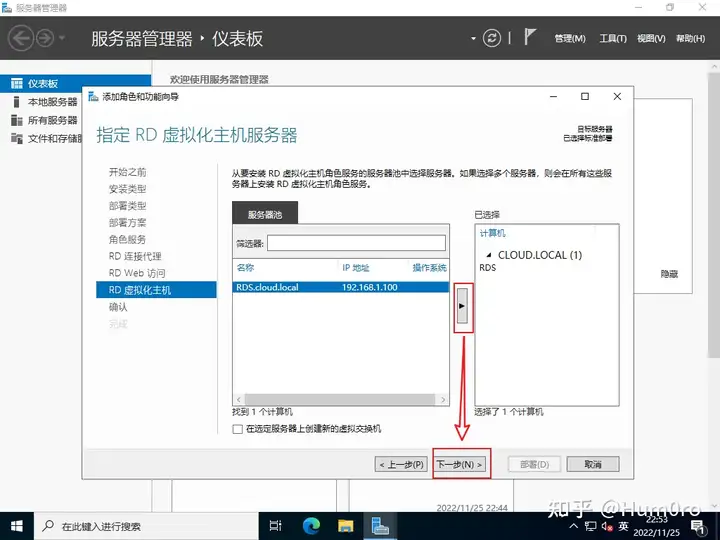
Task: Click the 上一步(P) button
Action: [x=401, y=465]
